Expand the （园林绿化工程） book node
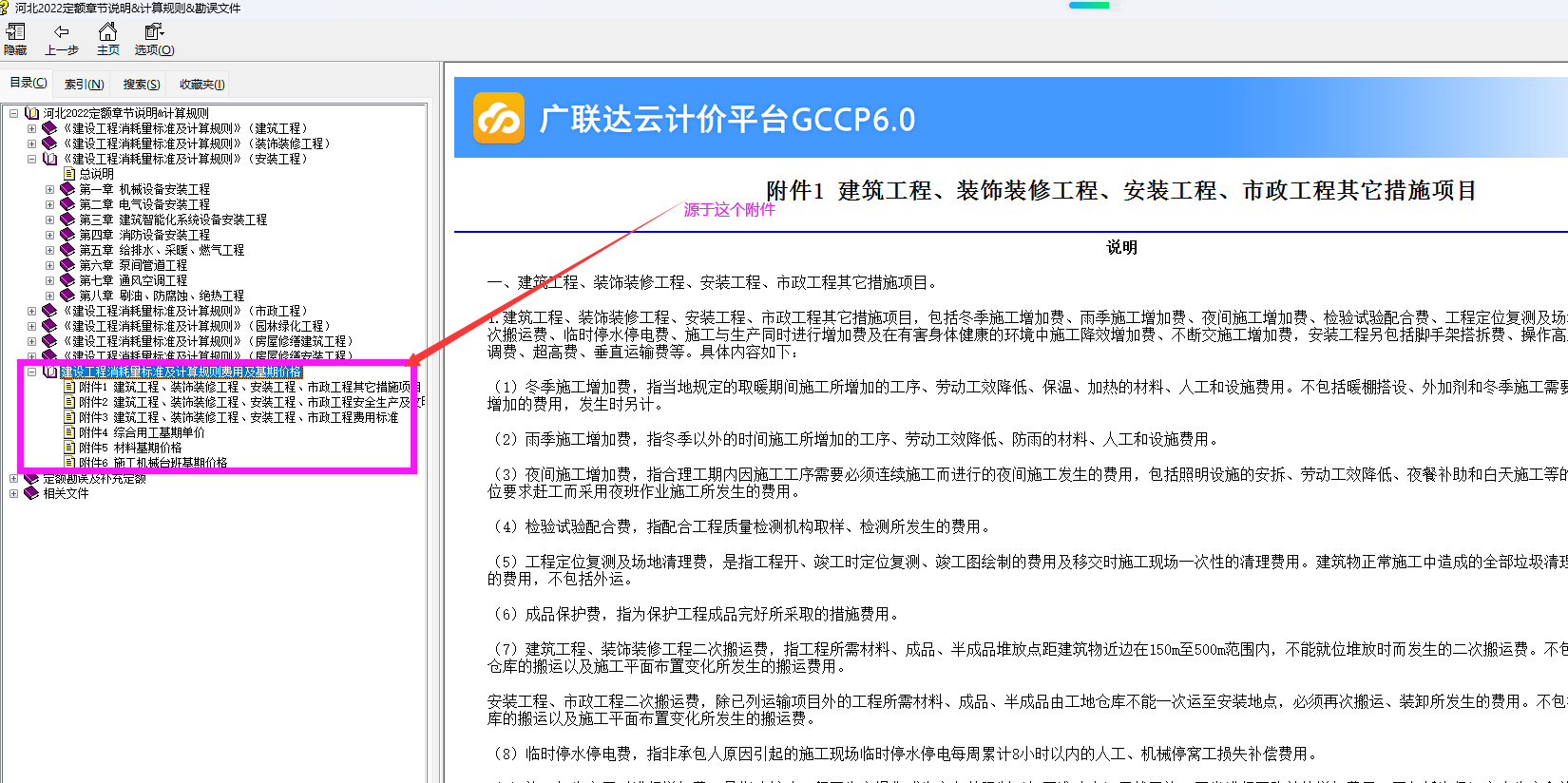1568x783 pixels. tap(31, 326)
